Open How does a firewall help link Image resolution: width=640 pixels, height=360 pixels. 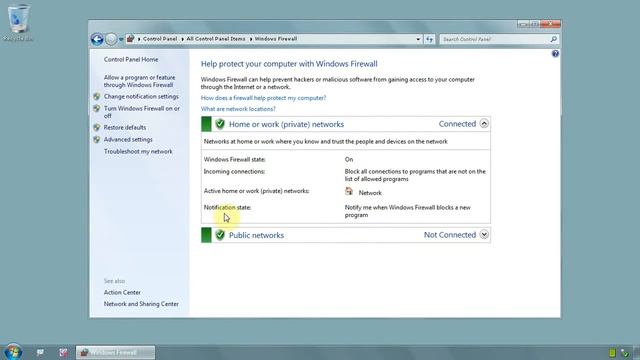tap(263, 98)
